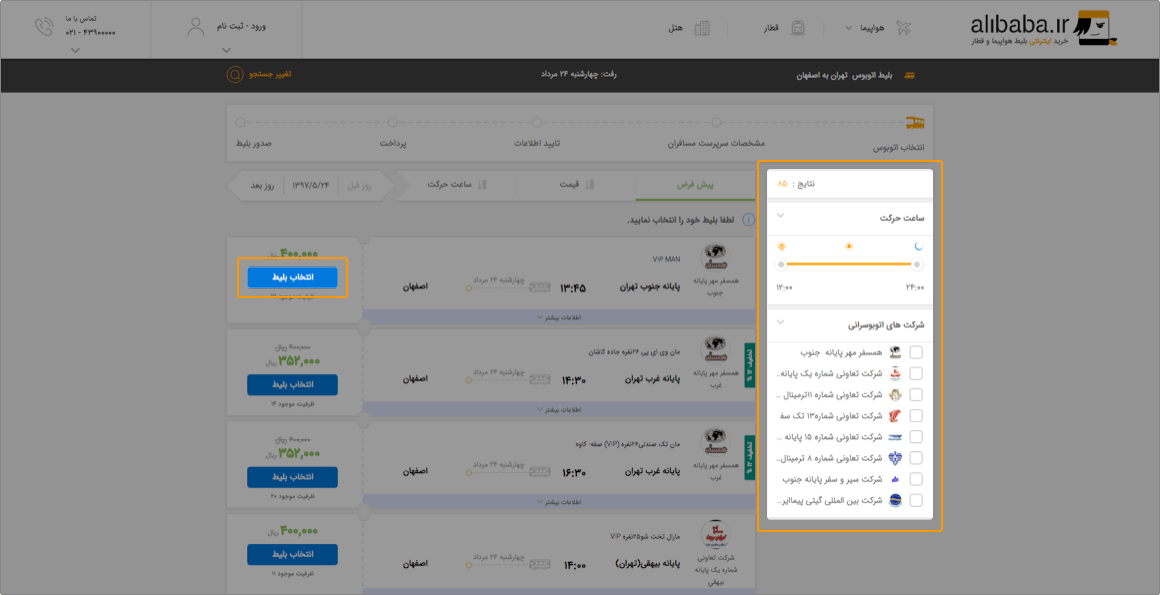Click the phone contact icon
The image size is (1160, 595).
(44, 27)
